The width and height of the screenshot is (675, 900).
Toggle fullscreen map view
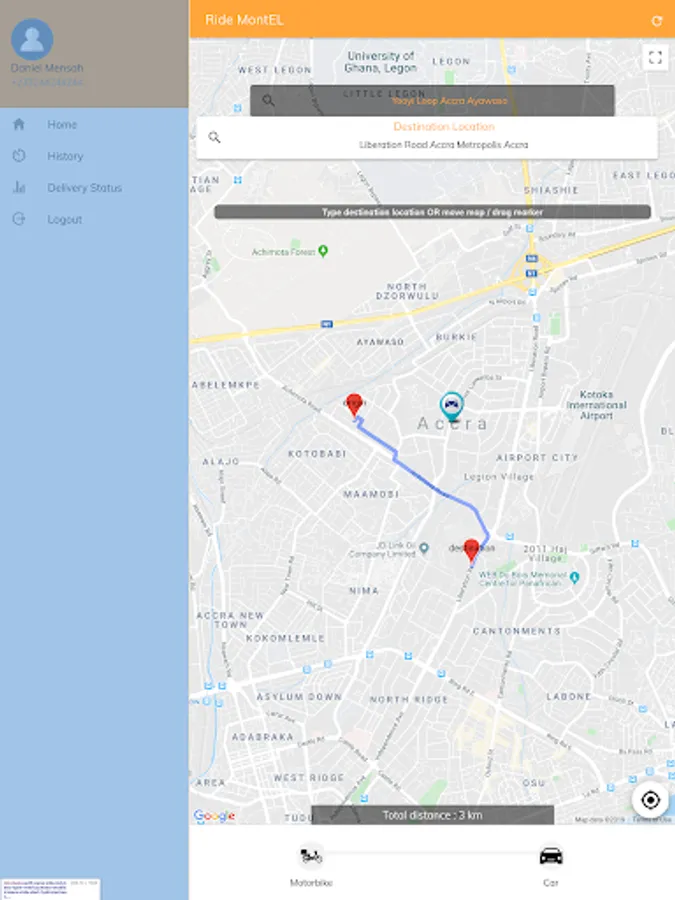pyautogui.click(x=655, y=57)
